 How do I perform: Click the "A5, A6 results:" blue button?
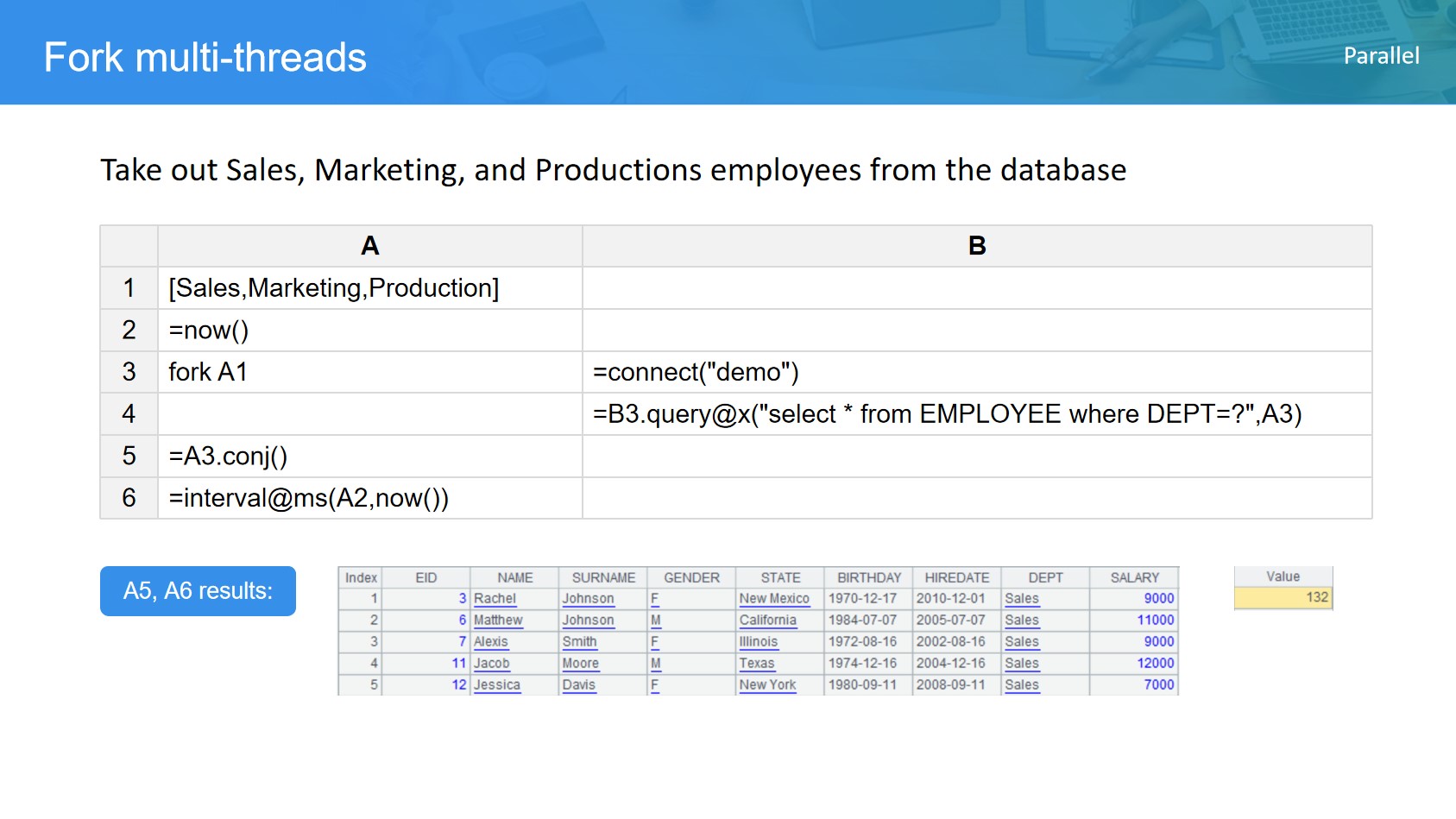(198, 591)
